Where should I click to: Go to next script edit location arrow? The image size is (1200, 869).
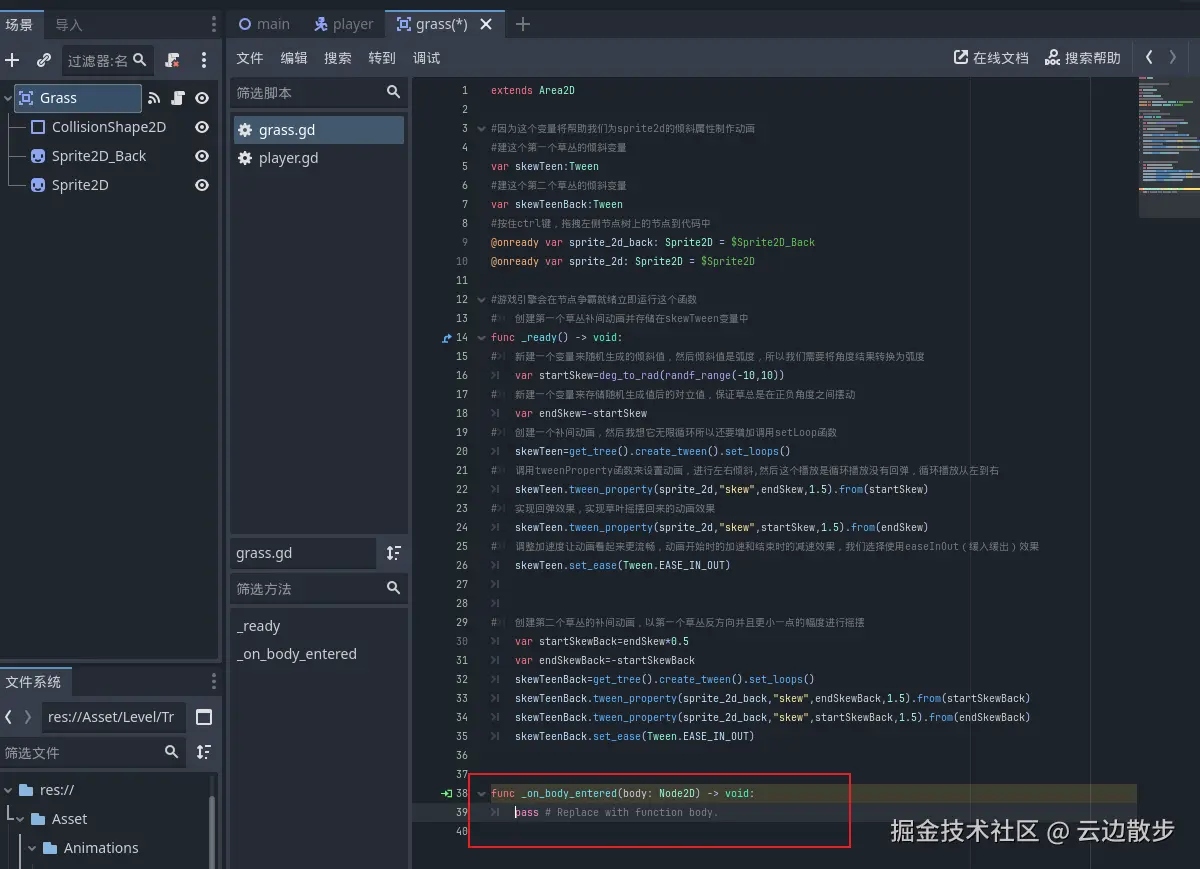tap(1174, 57)
